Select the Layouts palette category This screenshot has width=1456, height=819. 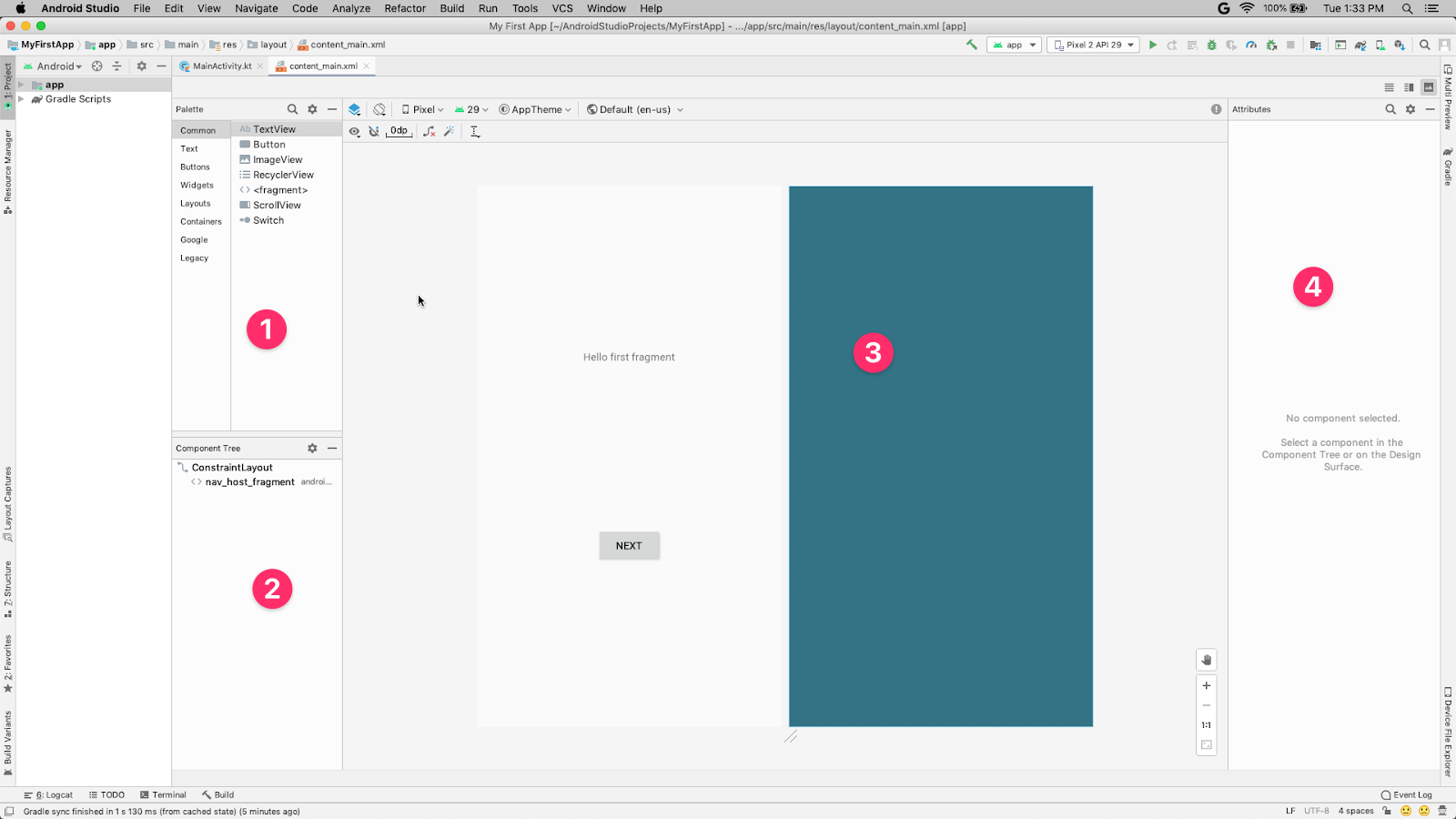(196, 204)
